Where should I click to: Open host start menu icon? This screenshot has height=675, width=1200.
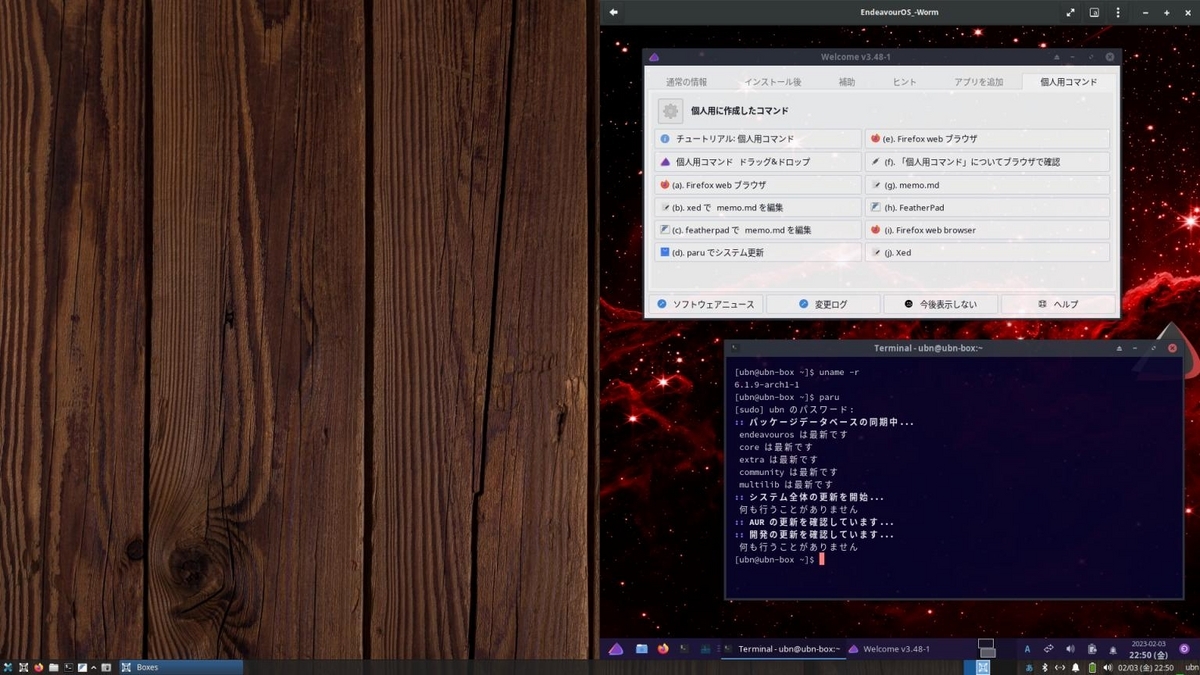pos(8,667)
